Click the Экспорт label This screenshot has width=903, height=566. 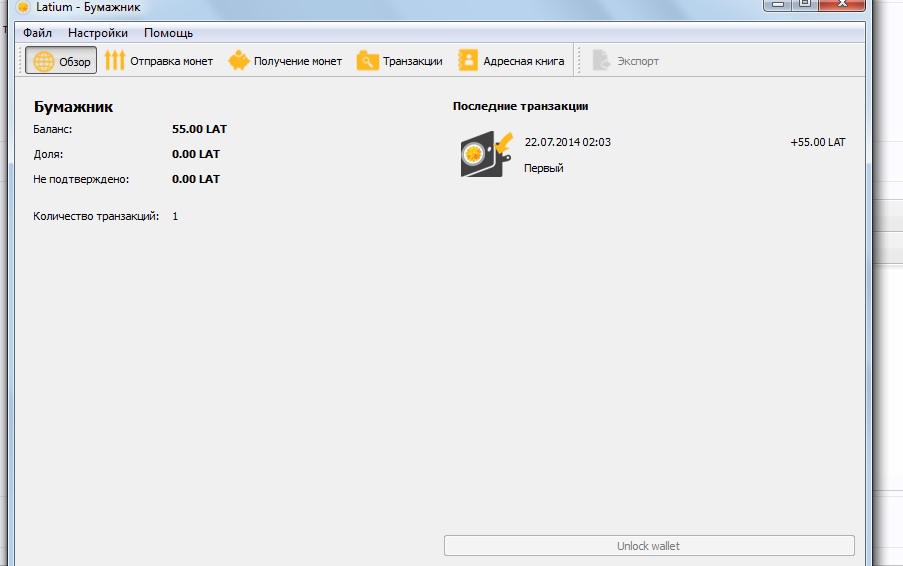click(x=638, y=61)
